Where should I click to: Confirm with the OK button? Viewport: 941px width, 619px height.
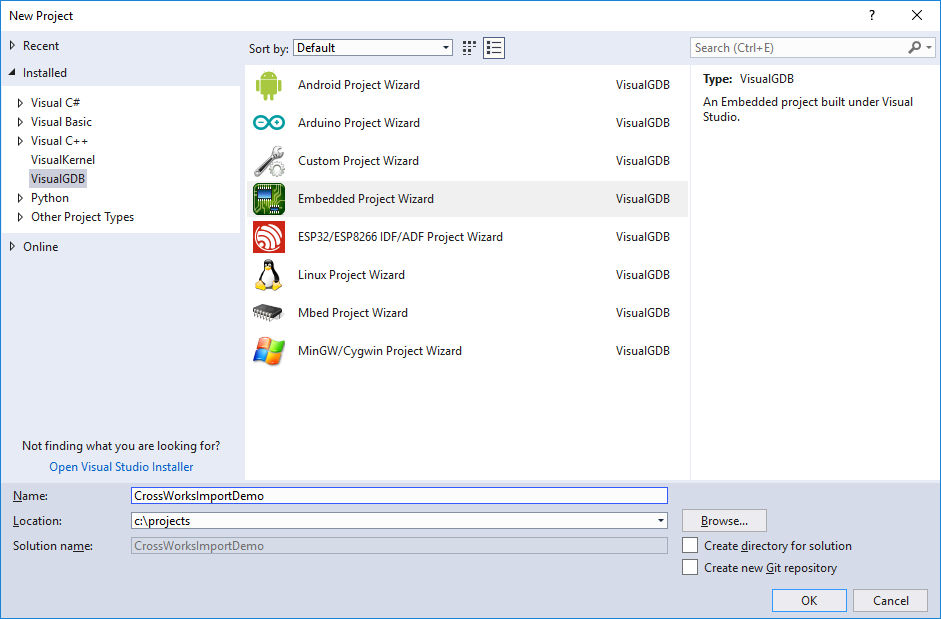click(809, 600)
